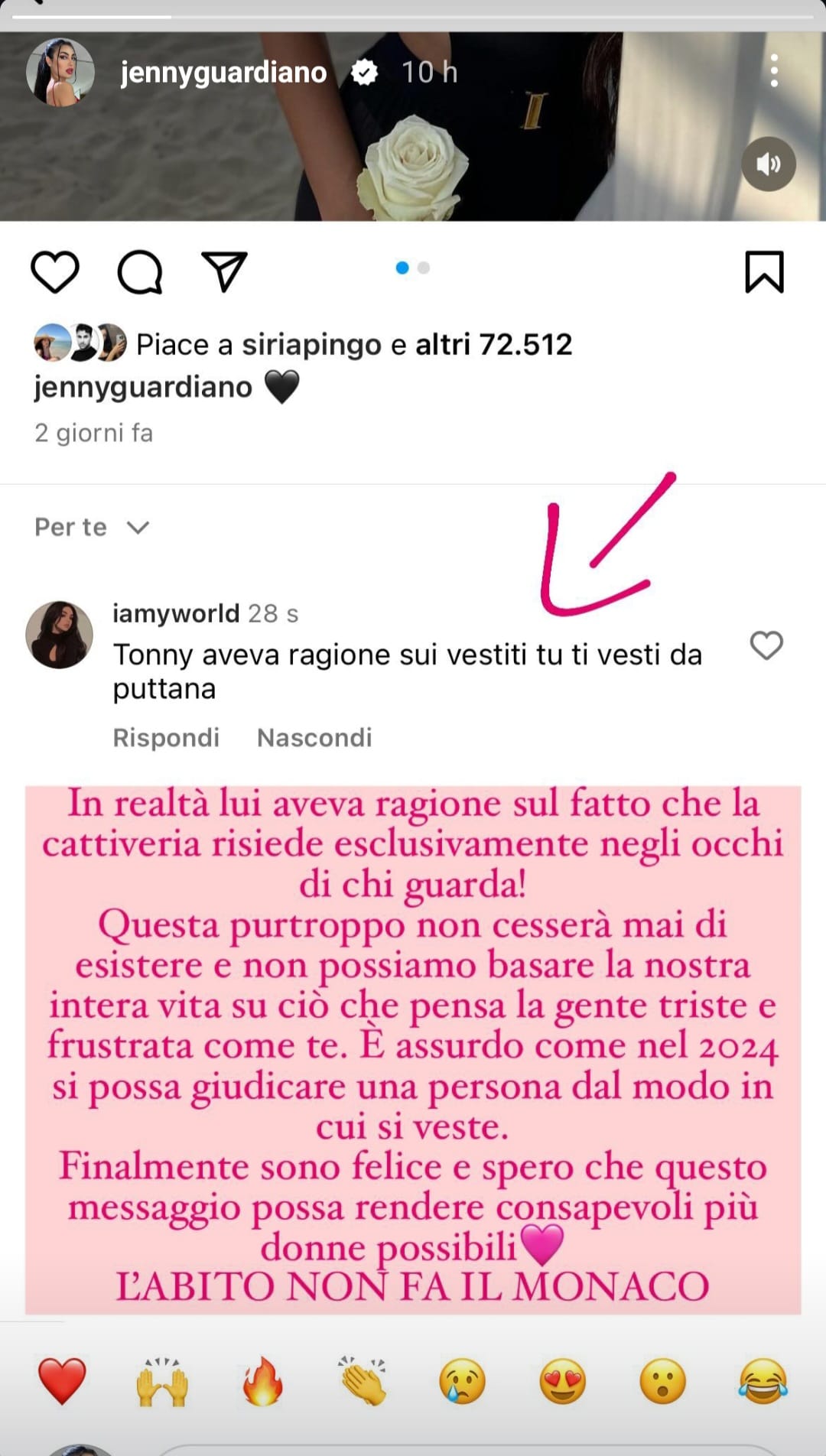React with the laughing tears emoji
This screenshot has height=1456, width=826.
point(763,1381)
